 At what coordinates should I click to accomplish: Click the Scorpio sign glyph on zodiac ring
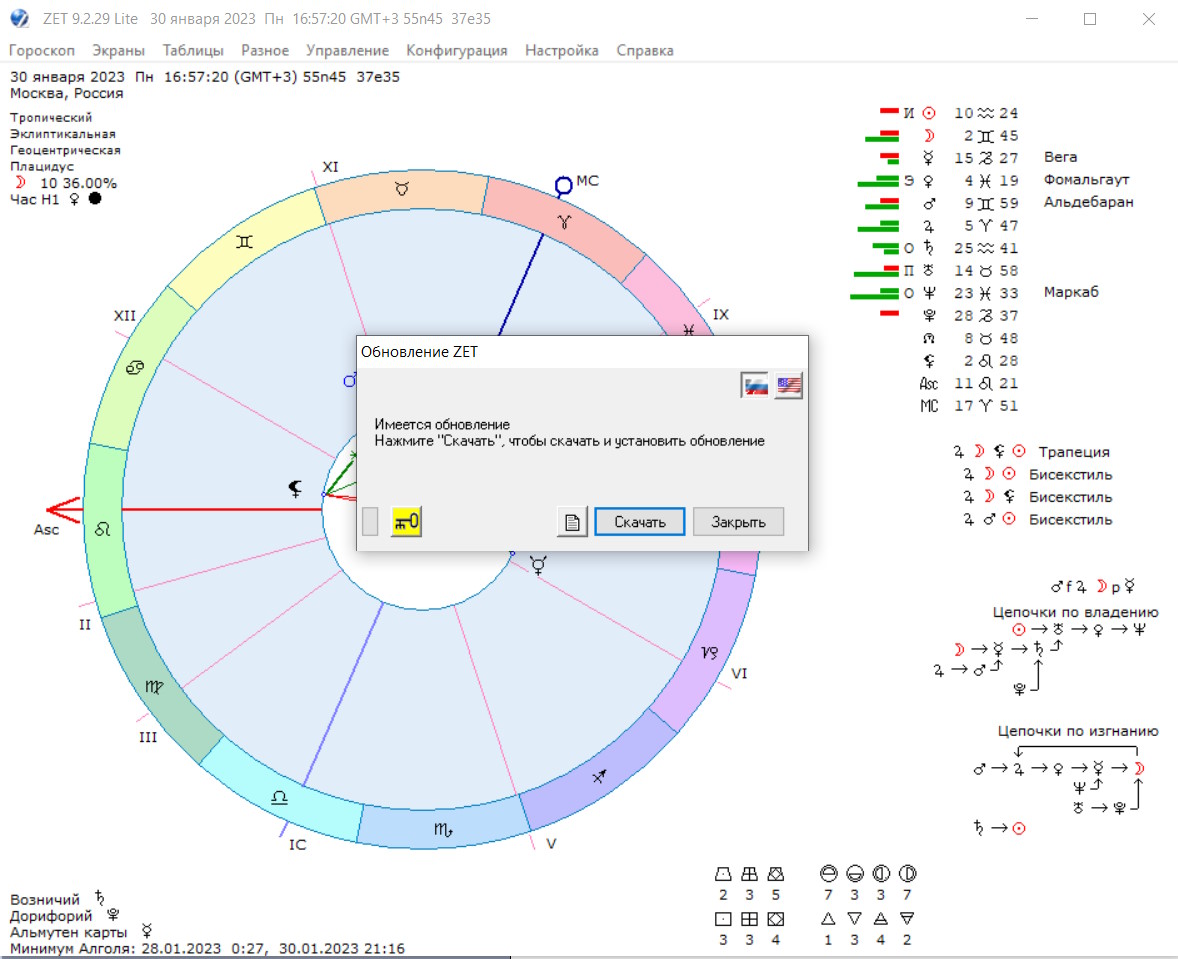click(x=442, y=829)
